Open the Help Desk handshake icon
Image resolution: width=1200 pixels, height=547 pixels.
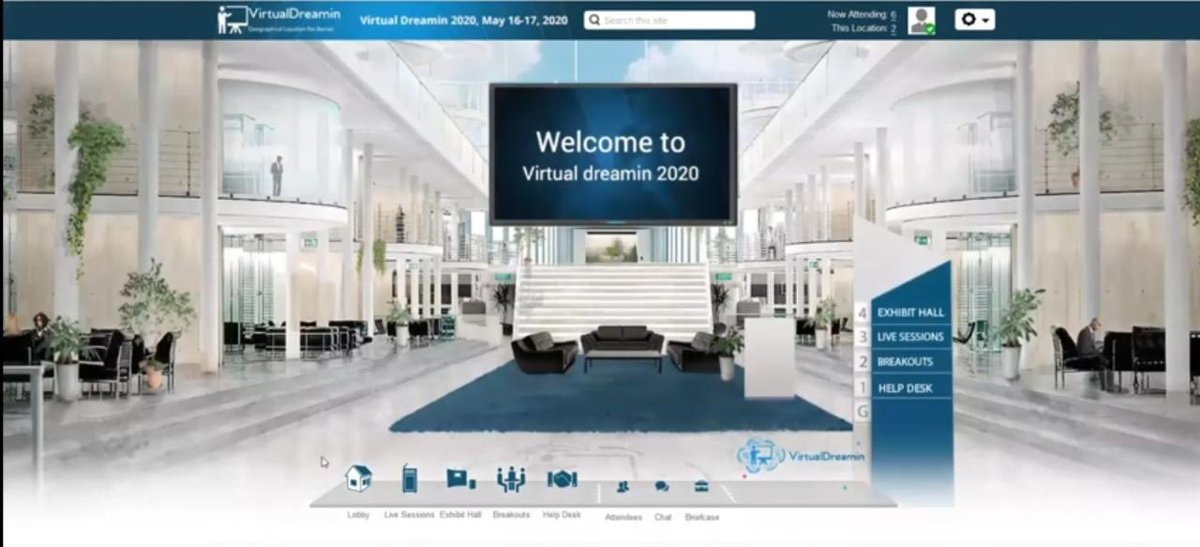pos(562,479)
